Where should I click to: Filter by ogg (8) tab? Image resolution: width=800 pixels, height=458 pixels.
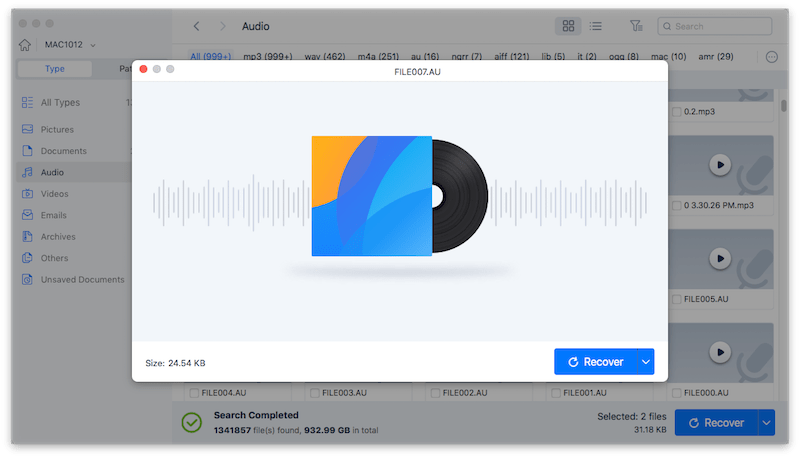(623, 56)
